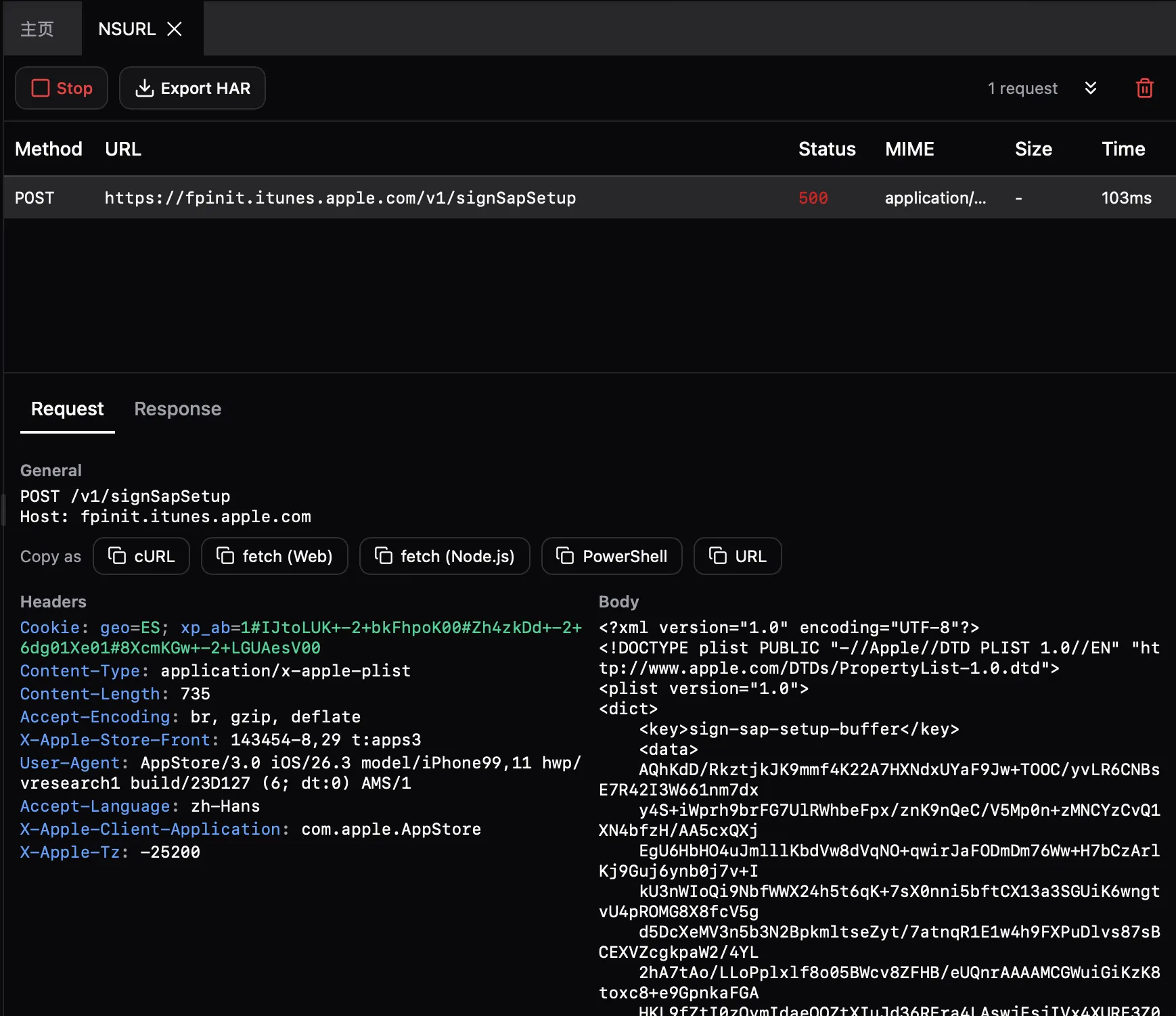Copy request as fetch (Node.js)
This screenshot has height=1016, width=1176.
point(445,556)
